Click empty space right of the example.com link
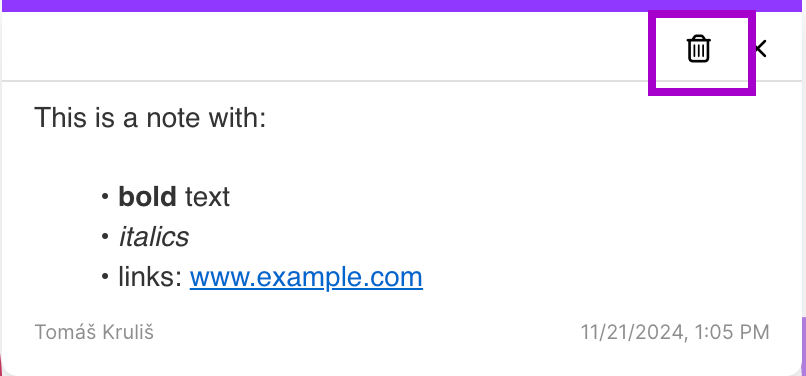 (x=596, y=277)
